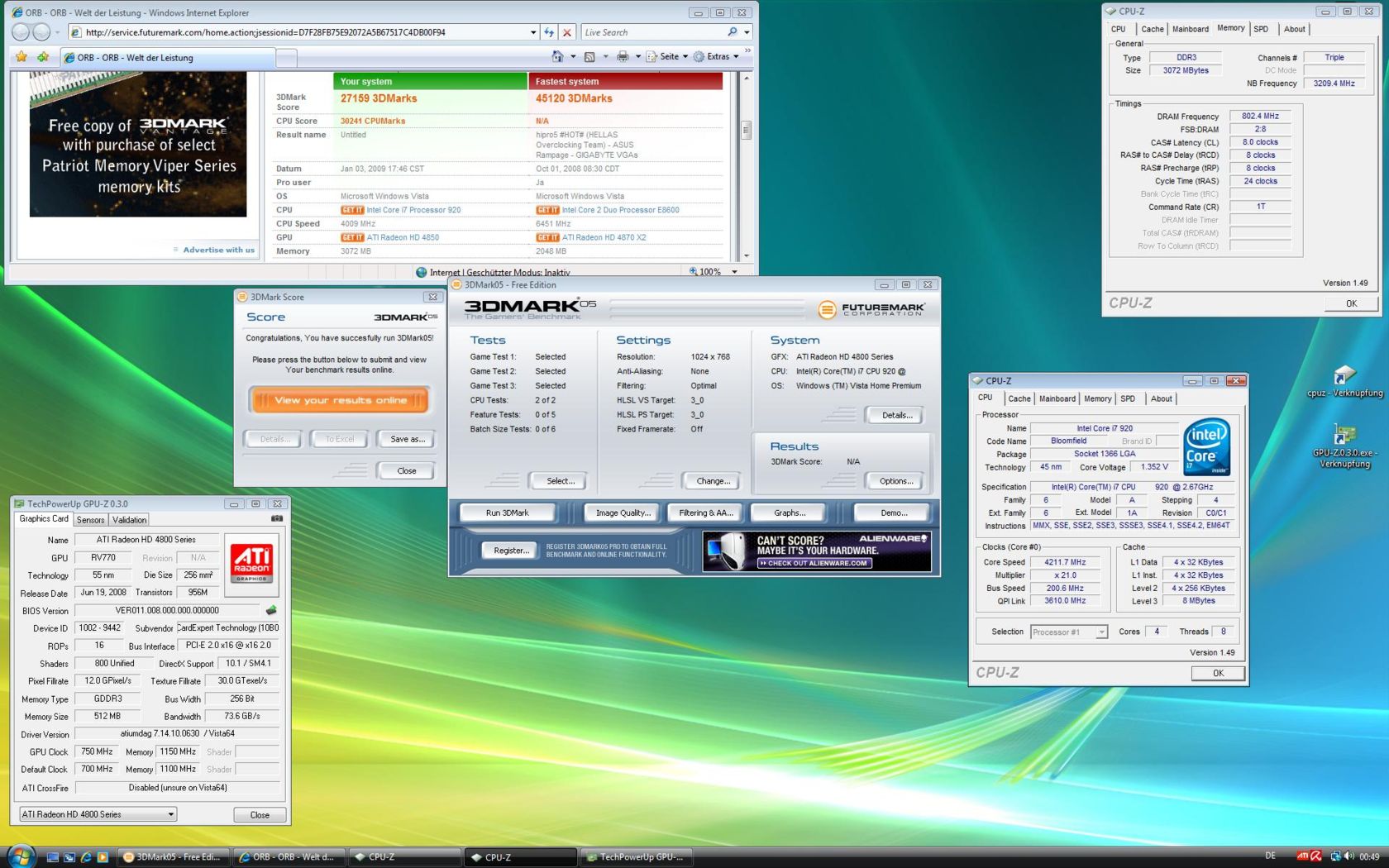Open the GPU selection dropdown in GPU-Z
Image resolution: width=1389 pixels, height=868 pixels.
pos(98,814)
